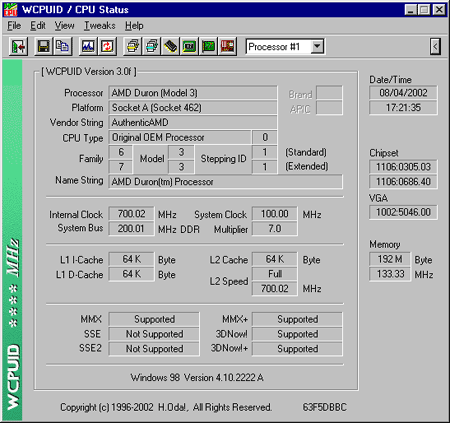Click the Name String AMD Duron(tm) Processor
The width and height of the screenshot is (450, 423).
click(x=225, y=182)
